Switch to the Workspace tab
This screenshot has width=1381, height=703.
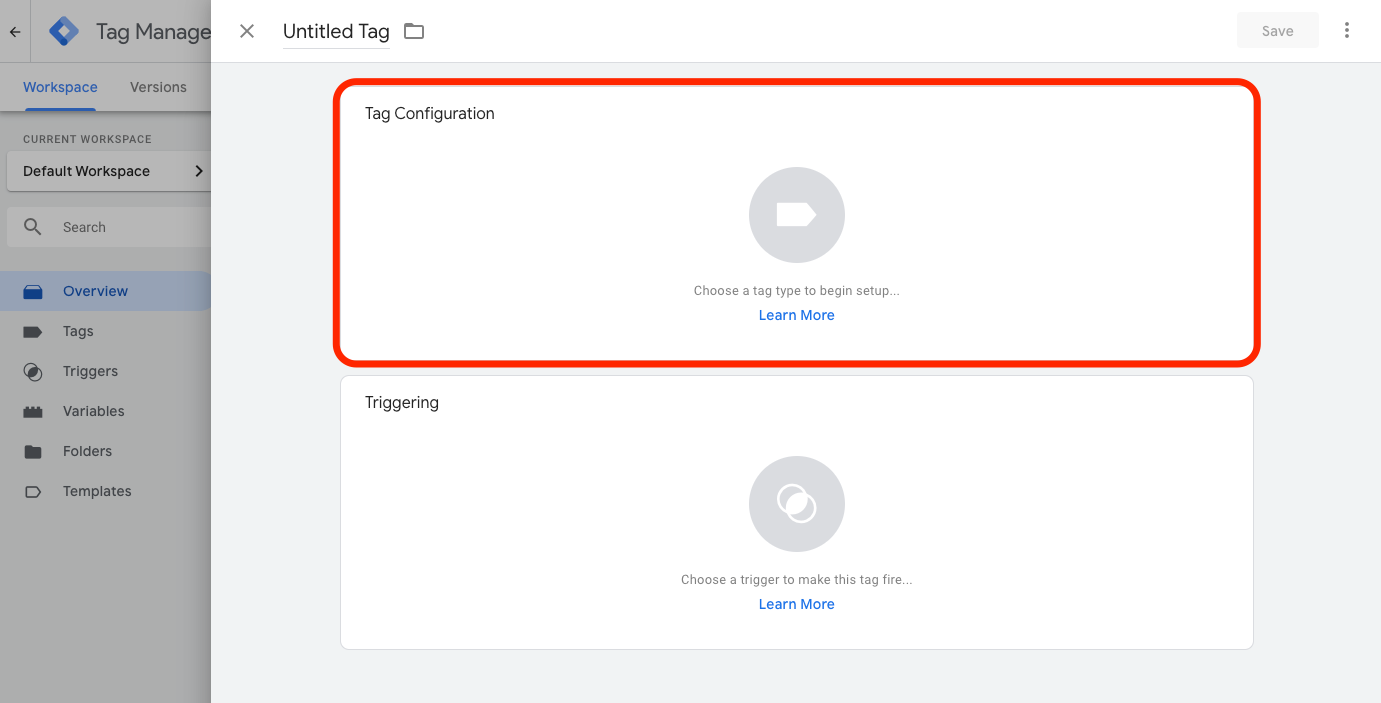point(60,87)
